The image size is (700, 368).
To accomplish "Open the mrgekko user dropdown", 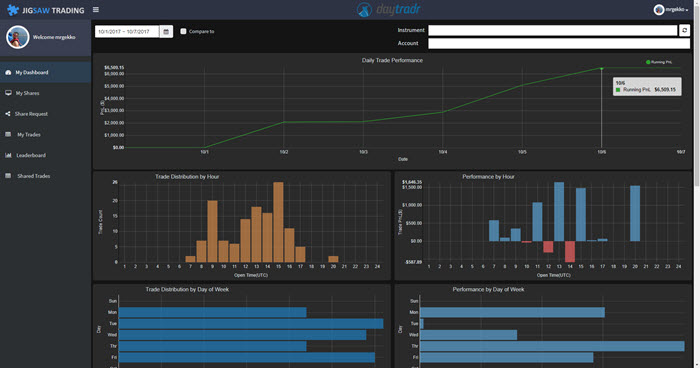I will pos(671,9).
